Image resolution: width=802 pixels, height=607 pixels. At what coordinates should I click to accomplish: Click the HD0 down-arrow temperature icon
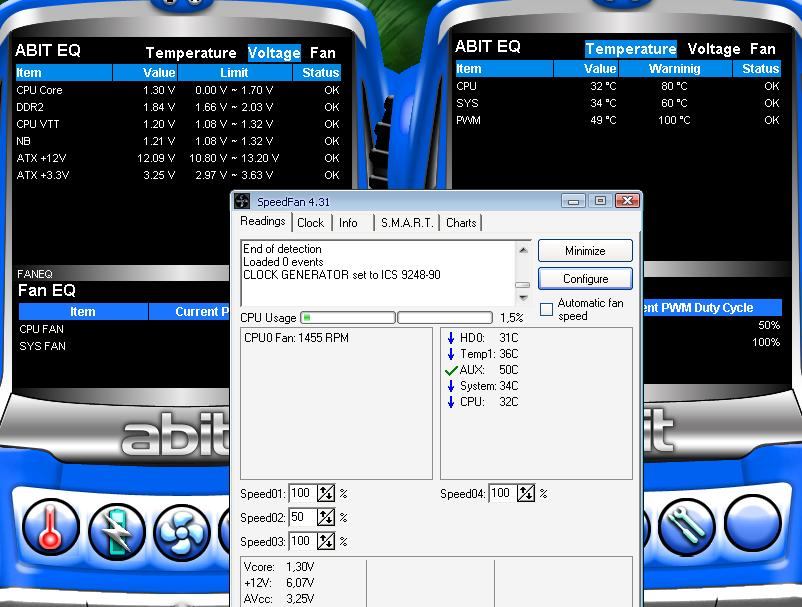[451, 338]
